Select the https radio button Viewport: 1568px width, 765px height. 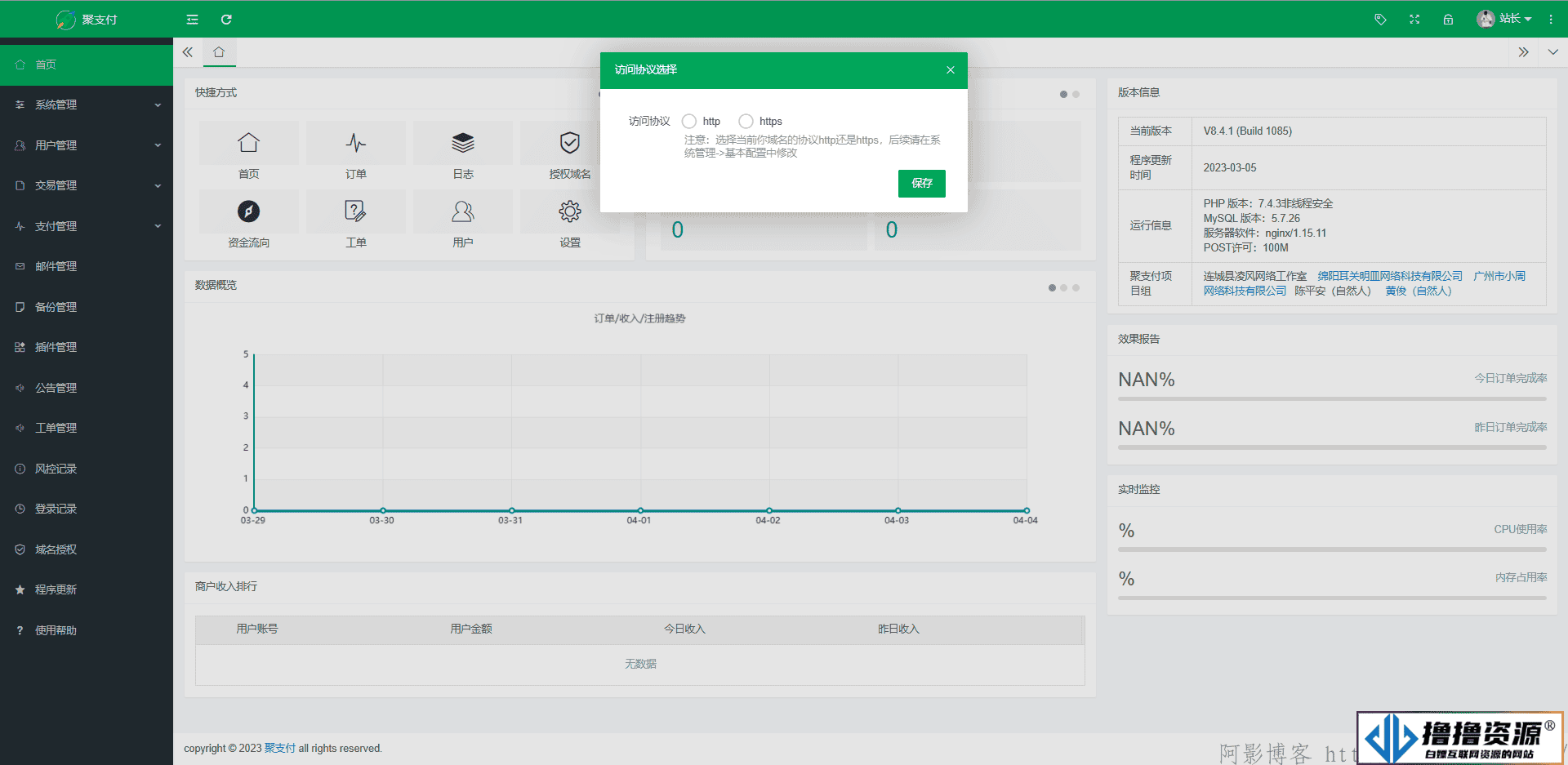[746, 121]
